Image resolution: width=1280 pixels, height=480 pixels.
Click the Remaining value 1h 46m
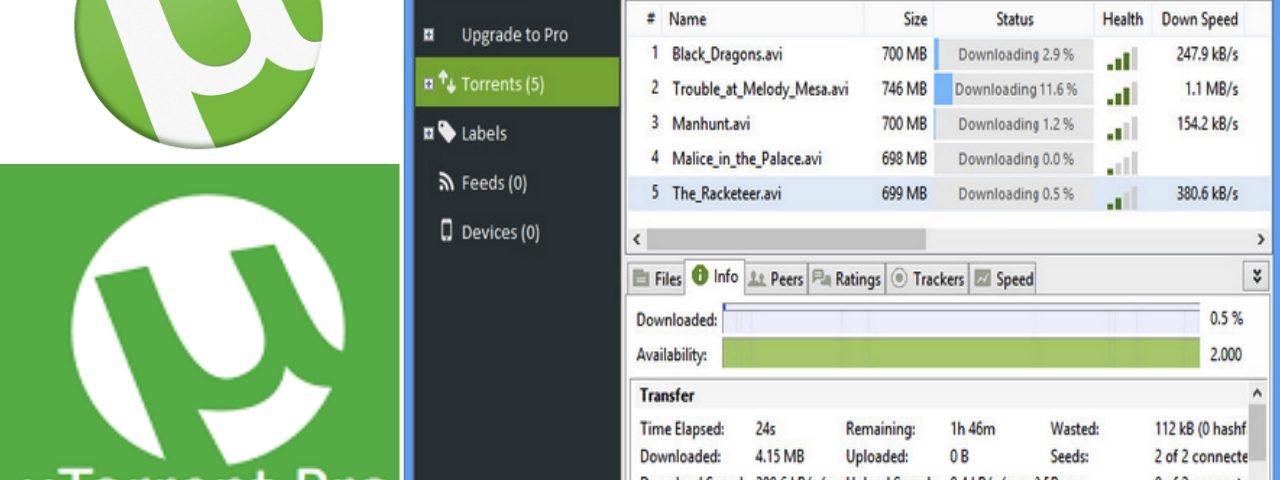point(971,429)
